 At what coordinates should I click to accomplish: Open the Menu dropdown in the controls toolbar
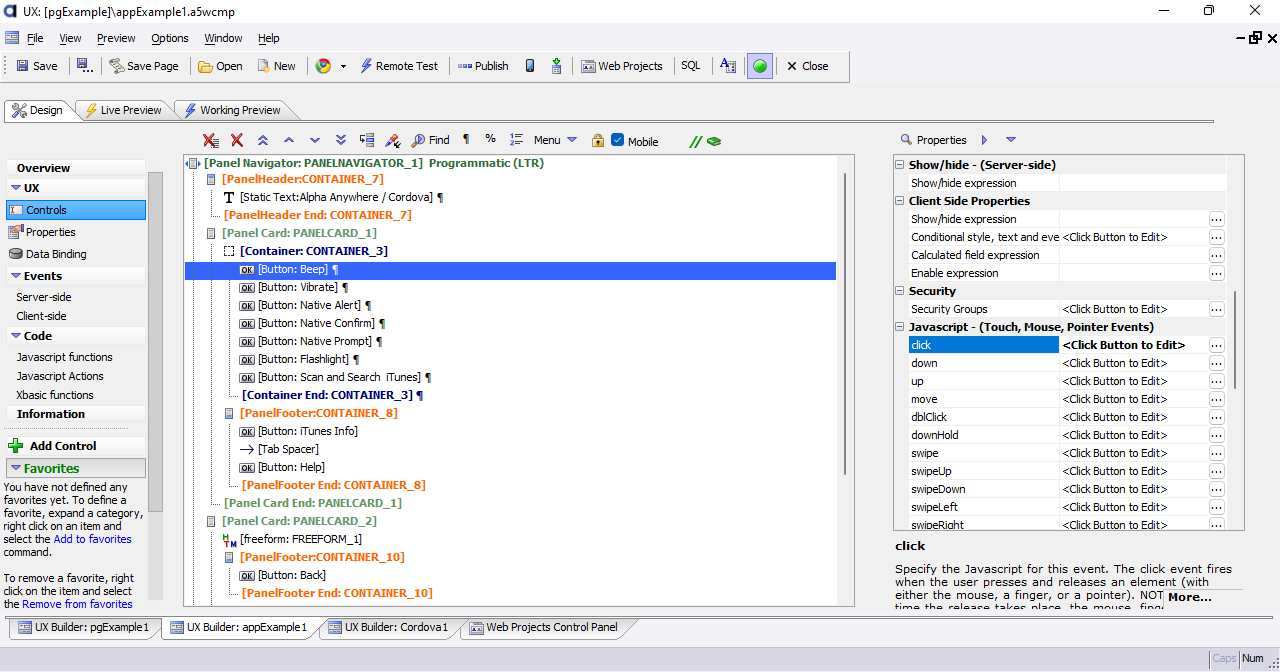(555, 140)
